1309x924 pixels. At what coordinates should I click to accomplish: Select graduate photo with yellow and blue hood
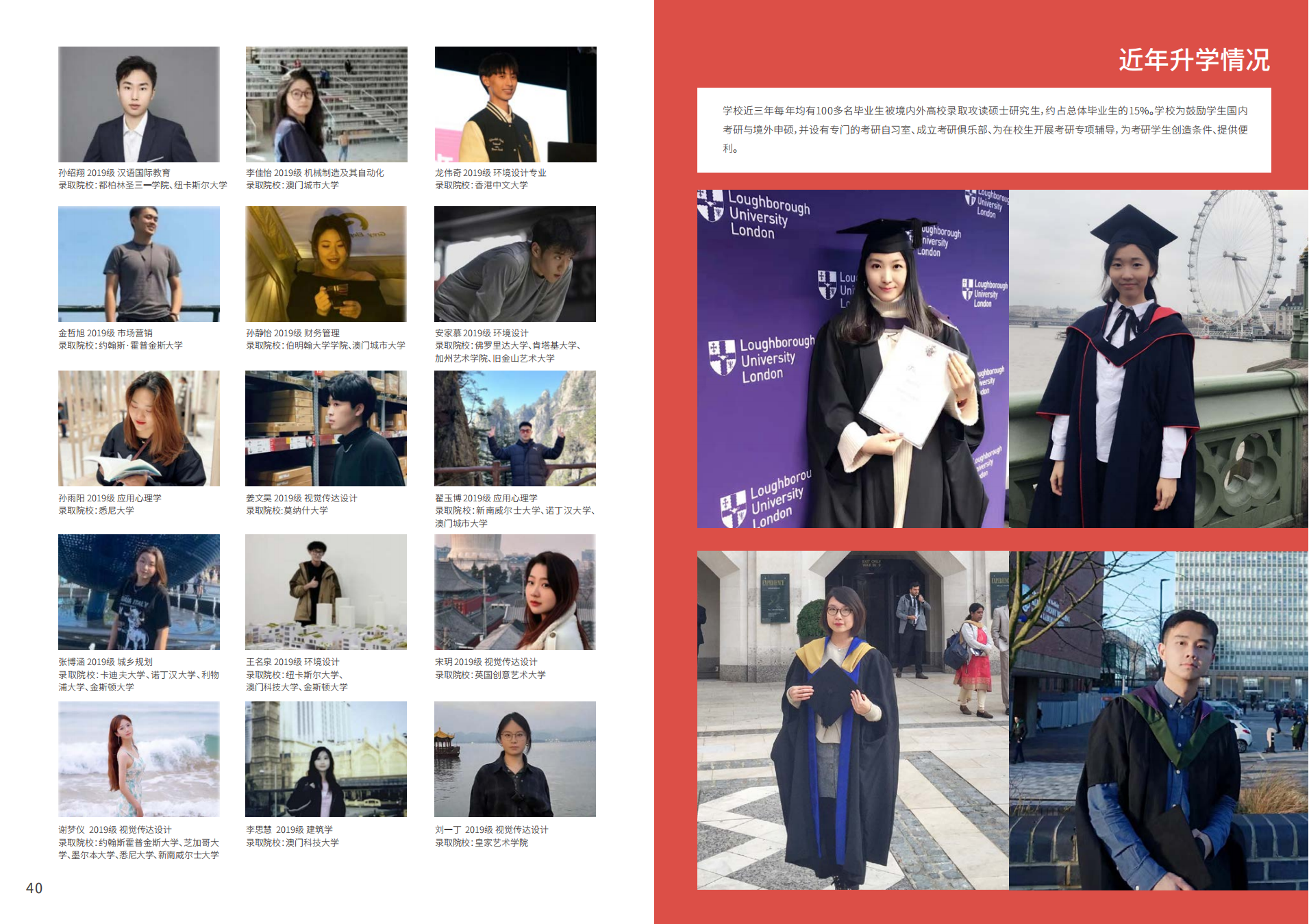pos(852,720)
